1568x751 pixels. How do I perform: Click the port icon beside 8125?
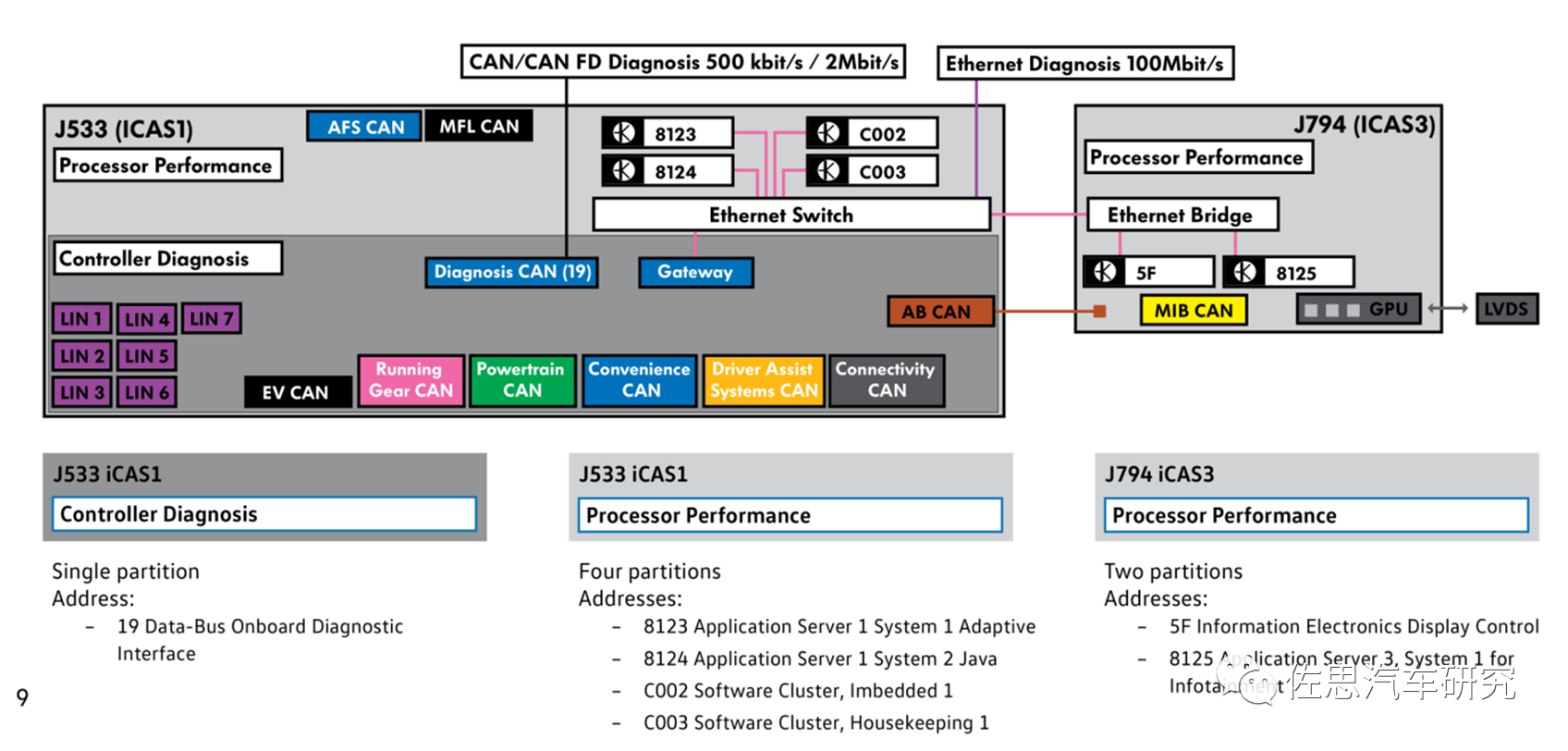tap(1244, 272)
